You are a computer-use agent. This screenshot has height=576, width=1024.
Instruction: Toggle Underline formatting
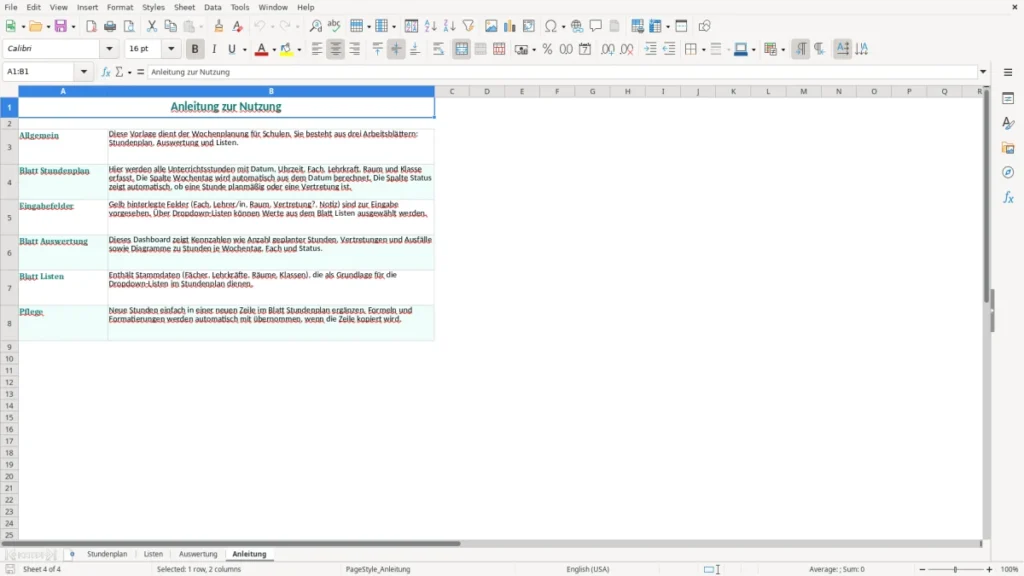231,49
